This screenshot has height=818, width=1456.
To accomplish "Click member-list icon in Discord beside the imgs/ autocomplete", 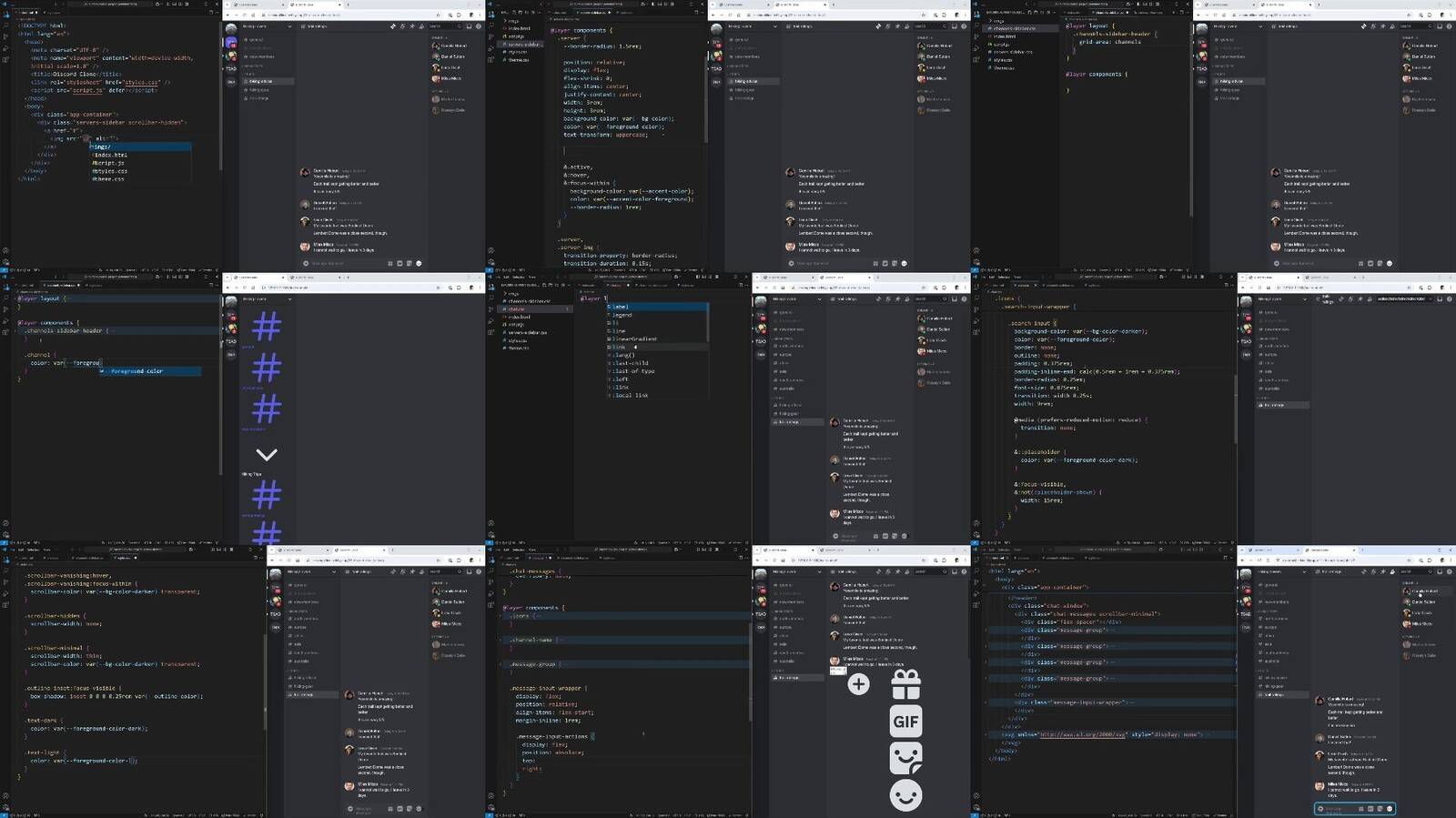I will click(x=421, y=26).
